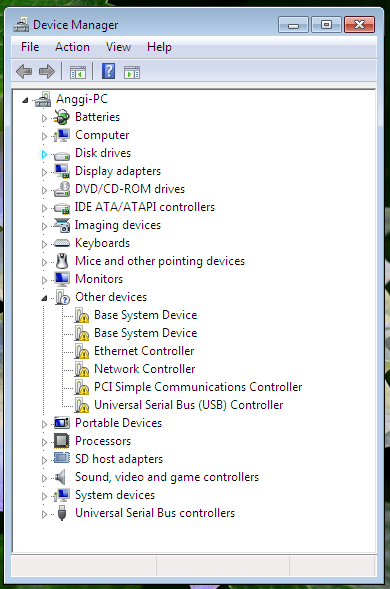This screenshot has width=390, height=589.
Task: Click the SD host adapters icon
Action: pos(62,458)
